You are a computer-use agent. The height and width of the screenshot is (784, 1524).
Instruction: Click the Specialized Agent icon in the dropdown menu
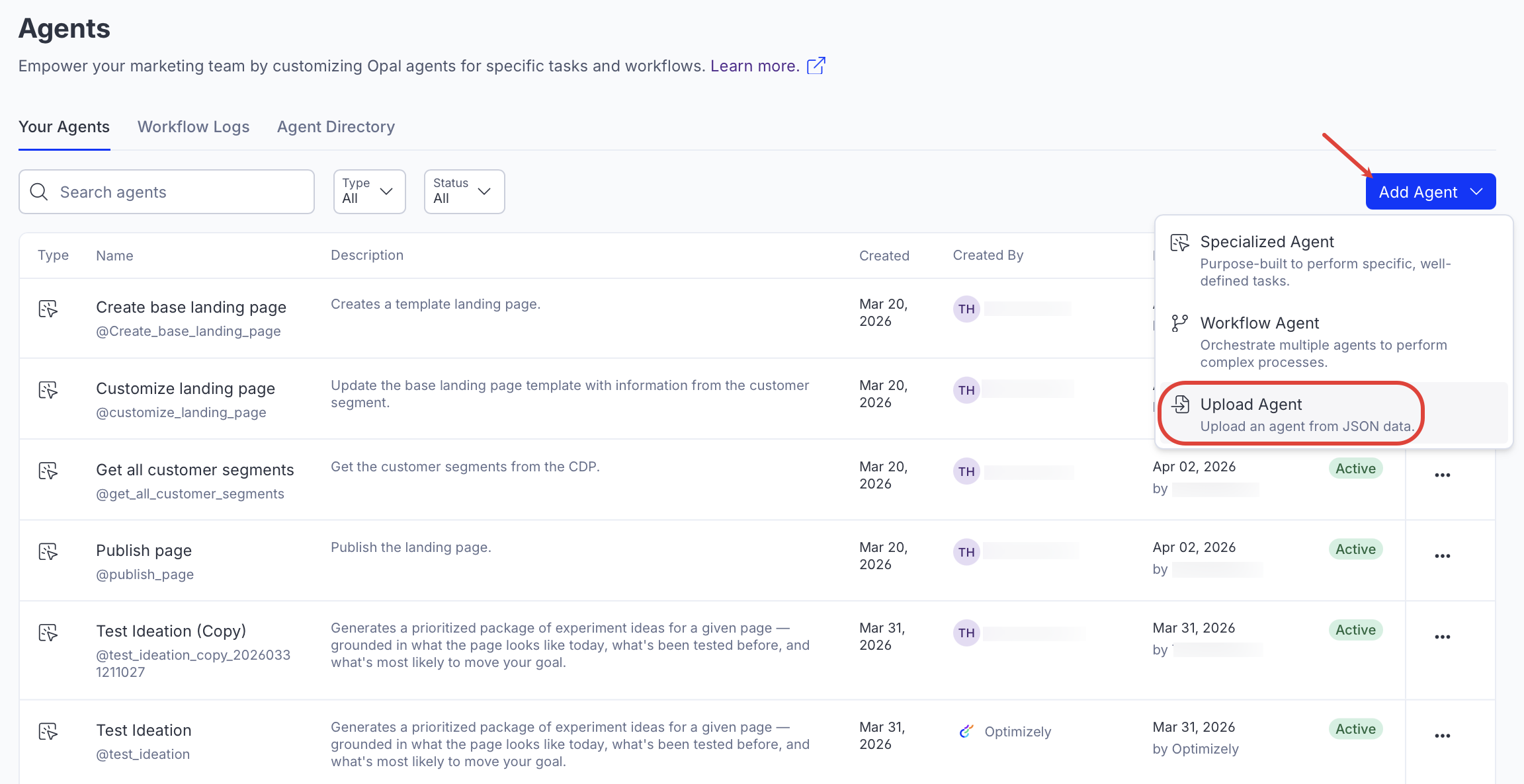pyautogui.click(x=1179, y=243)
